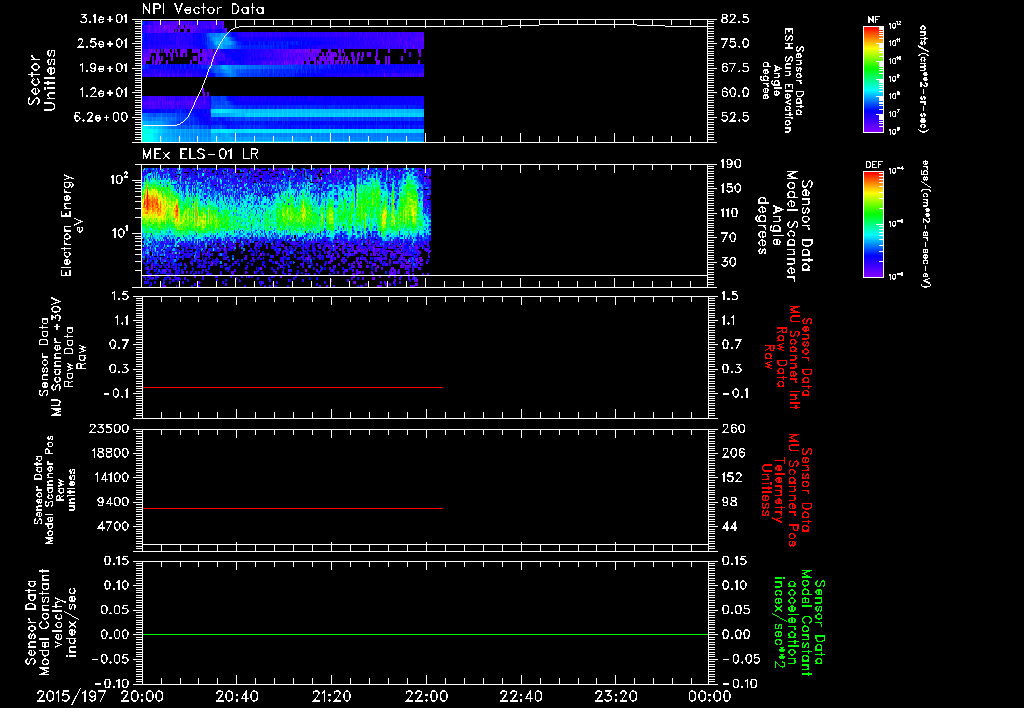Click the red line in MU Scanner +30V panel
Screen dimensions: 1024x708
click(x=293, y=387)
